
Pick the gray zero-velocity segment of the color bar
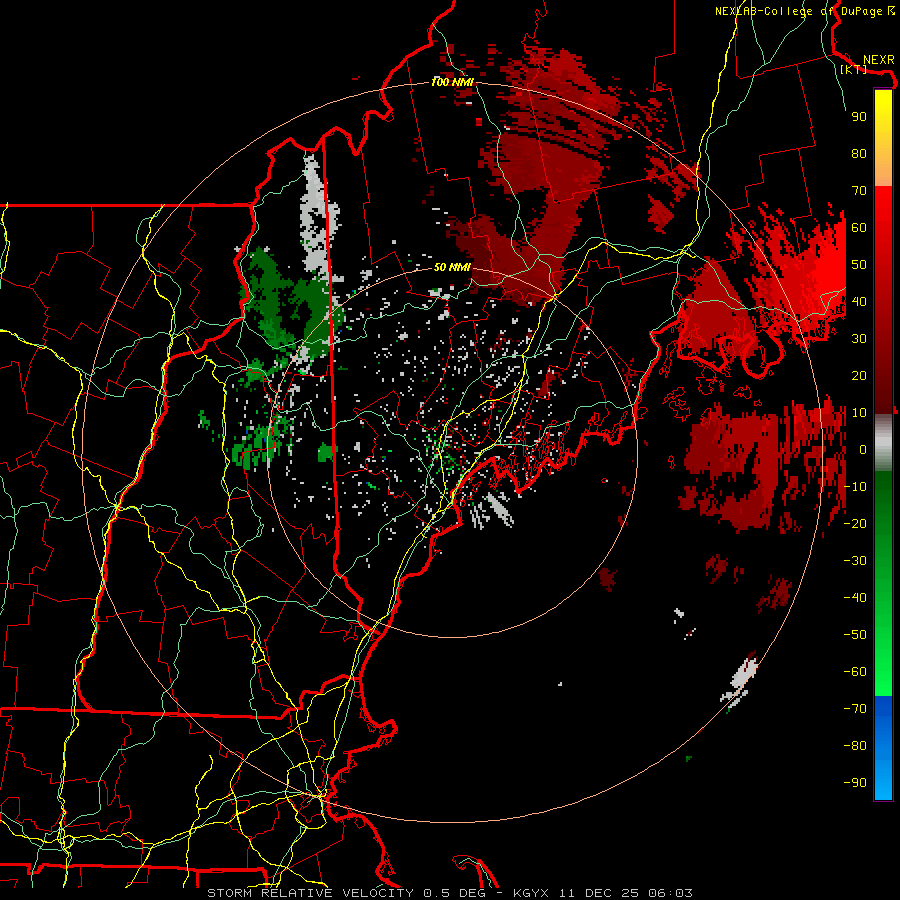pos(883,443)
